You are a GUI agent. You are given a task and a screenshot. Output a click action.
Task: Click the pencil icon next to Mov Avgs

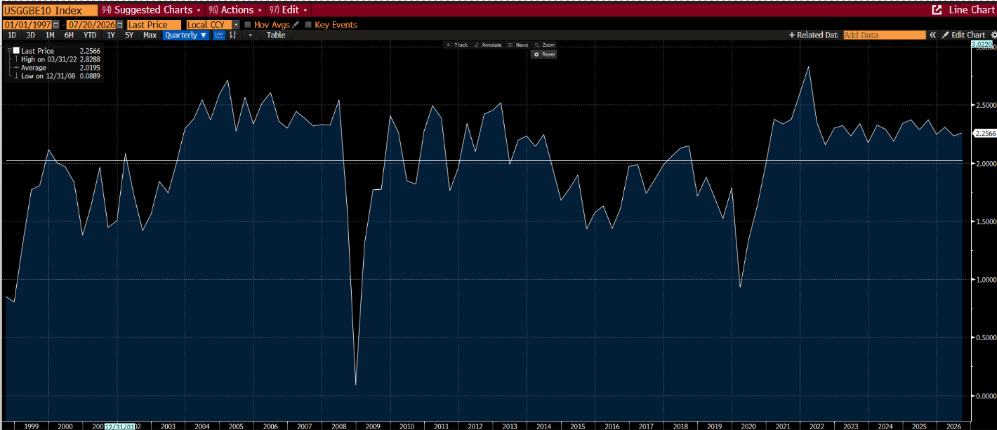click(296, 25)
